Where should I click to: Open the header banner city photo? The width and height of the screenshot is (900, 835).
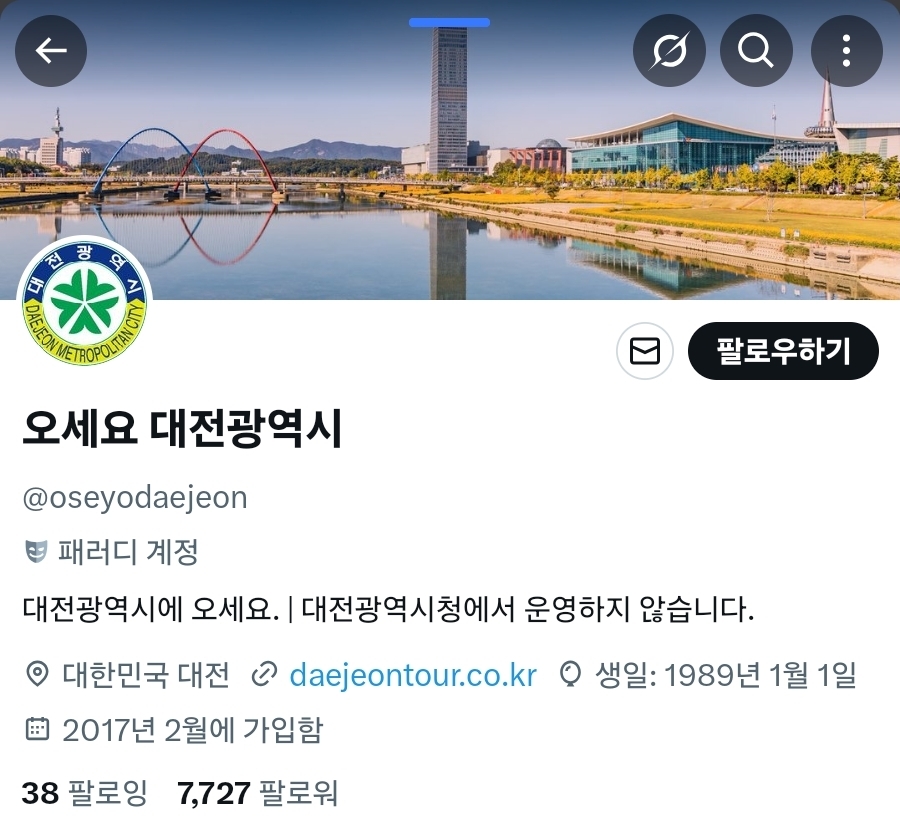[450, 149]
